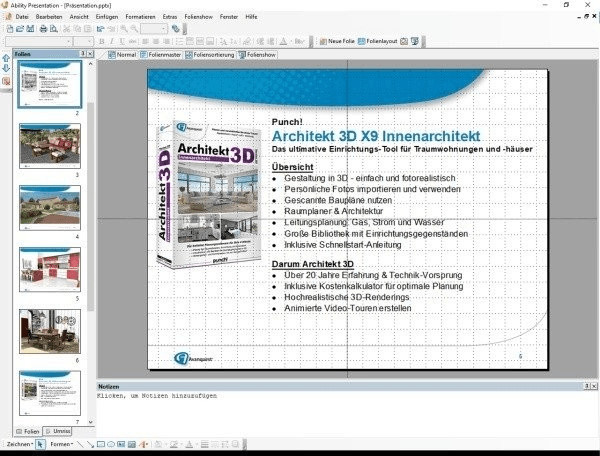The height and width of the screenshot is (456, 600).
Task: Toggle Bold text formatting
Action: pyautogui.click(x=101, y=41)
